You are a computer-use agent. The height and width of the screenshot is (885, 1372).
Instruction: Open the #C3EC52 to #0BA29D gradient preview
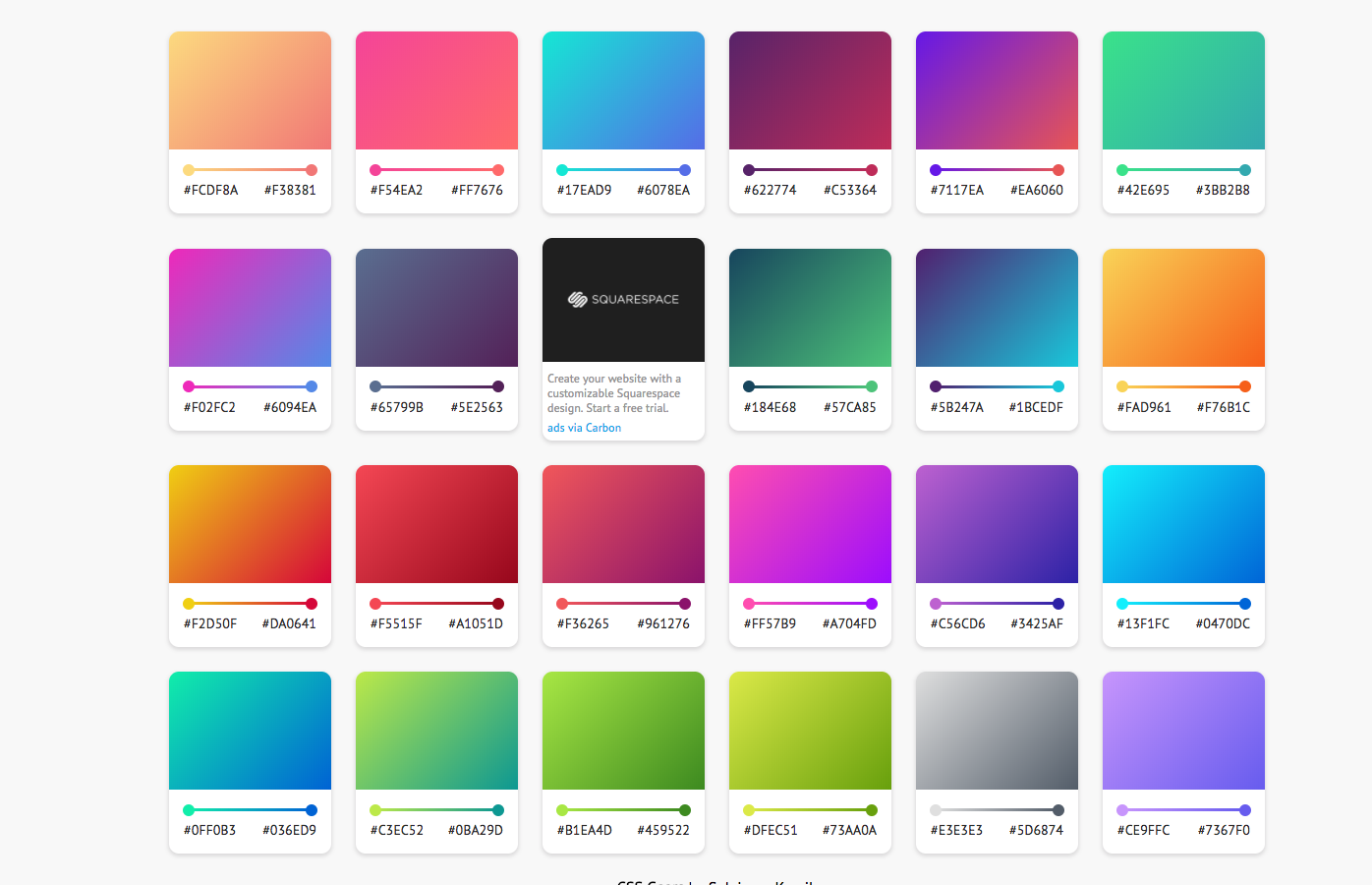click(x=436, y=731)
